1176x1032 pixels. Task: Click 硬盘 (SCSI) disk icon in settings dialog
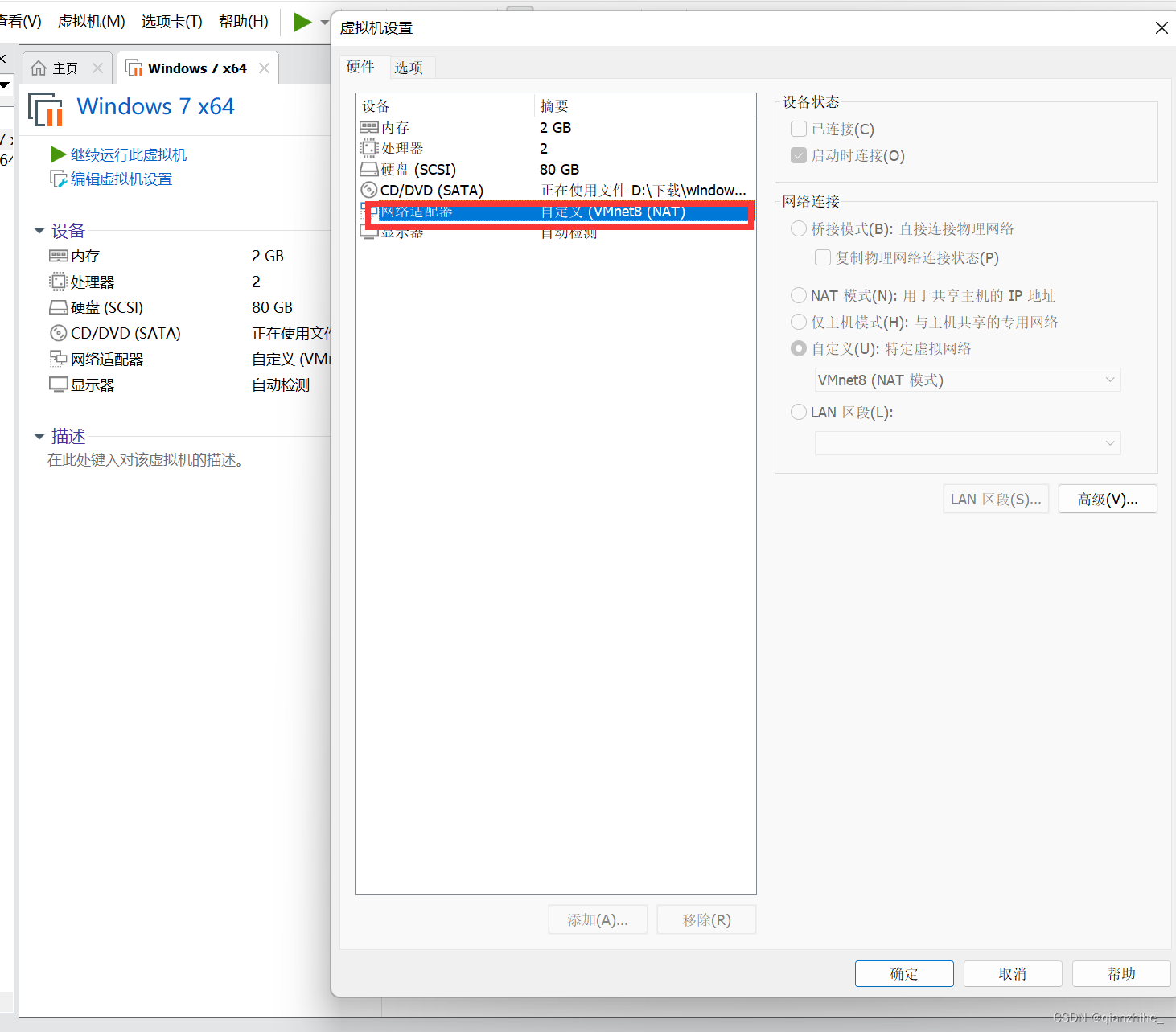pos(369,169)
